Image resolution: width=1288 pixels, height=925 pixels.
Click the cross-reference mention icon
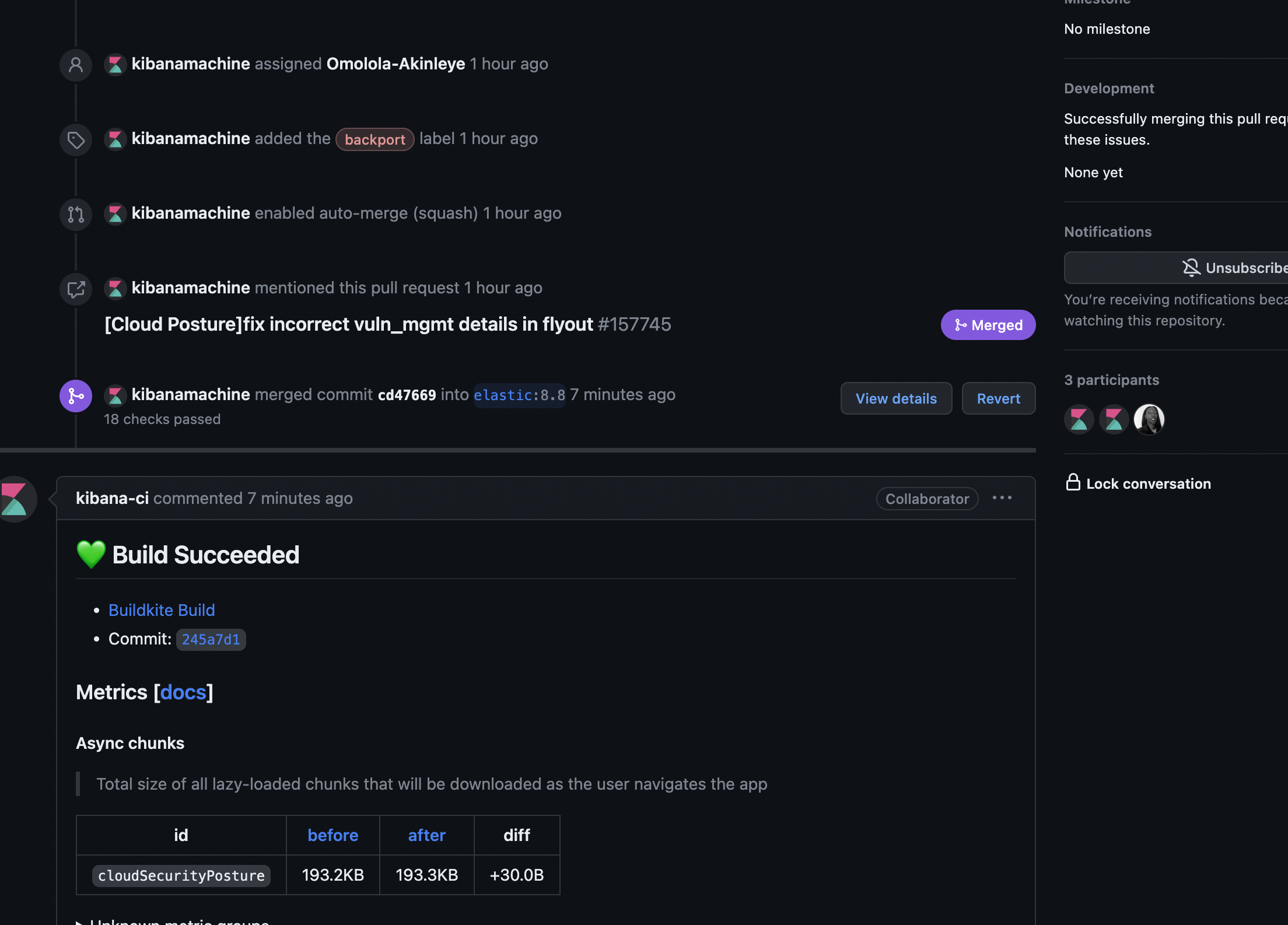tap(75, 289)
